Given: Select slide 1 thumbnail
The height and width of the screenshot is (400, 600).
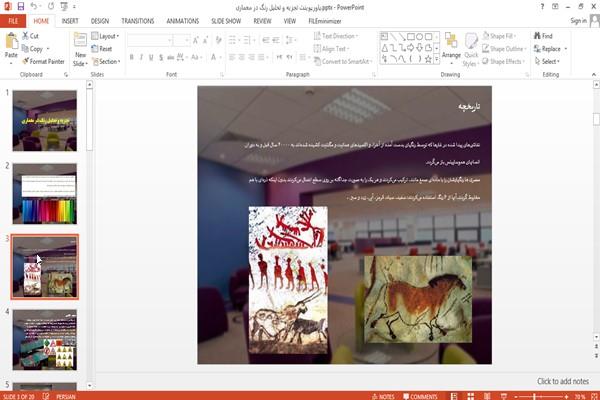Looking at the screenshot, I should point(45,121).
